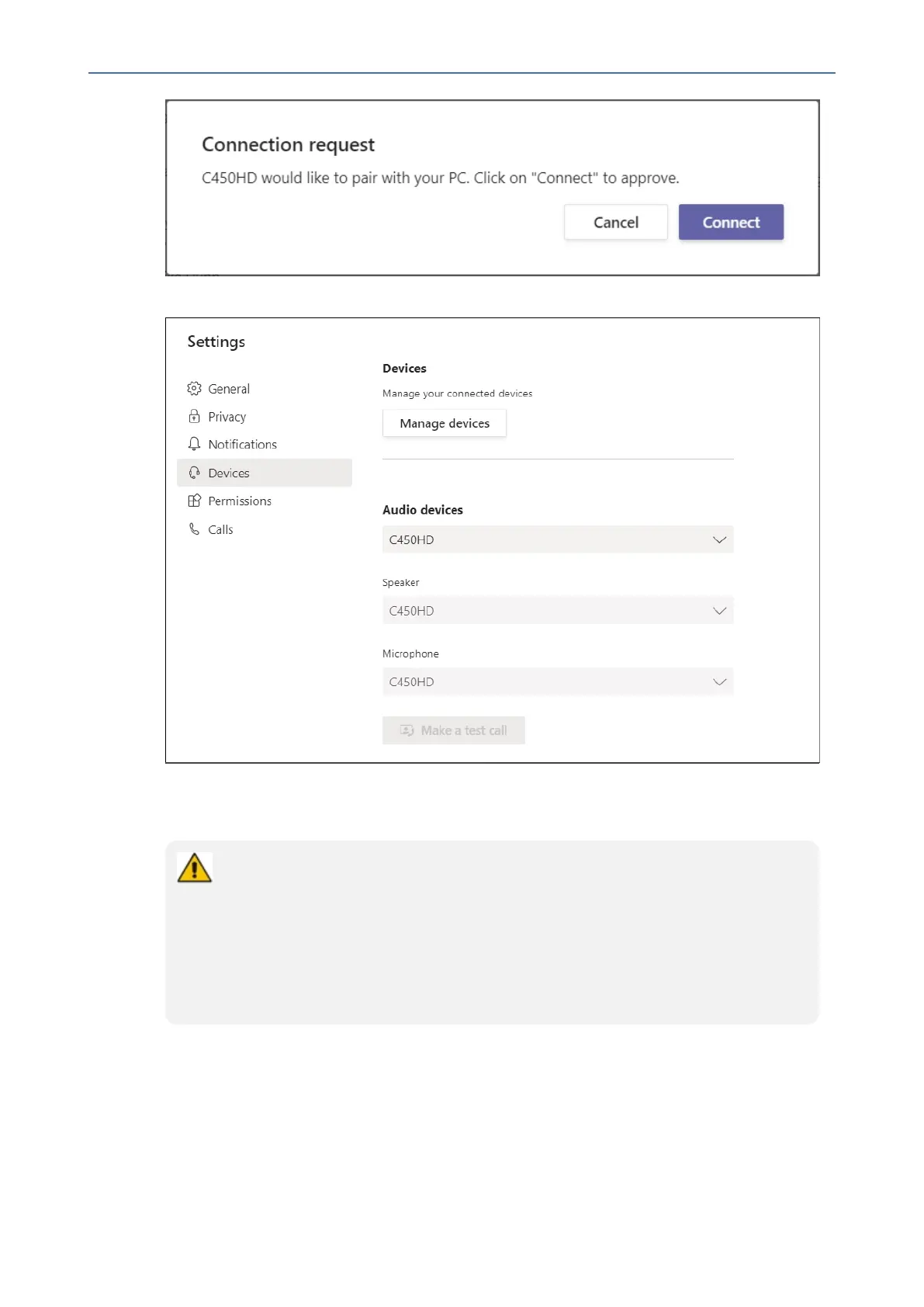The image size is (924, 1307).
Task: Go to Notifications settings
Action: coord(242,445)
